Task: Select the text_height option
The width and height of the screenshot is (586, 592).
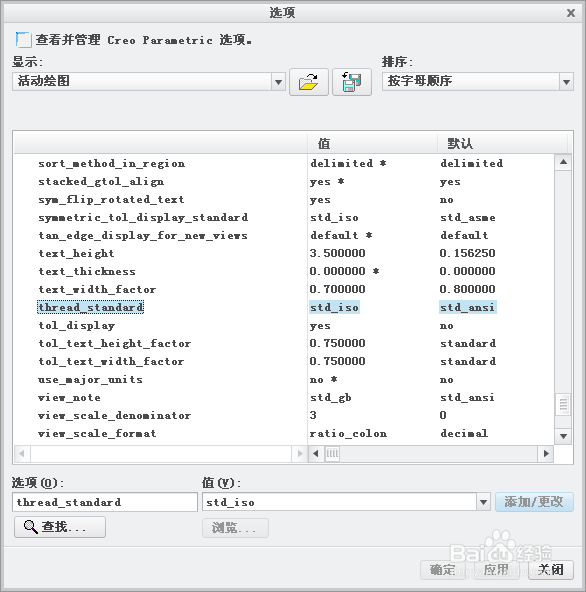Action: coord(76,253)
